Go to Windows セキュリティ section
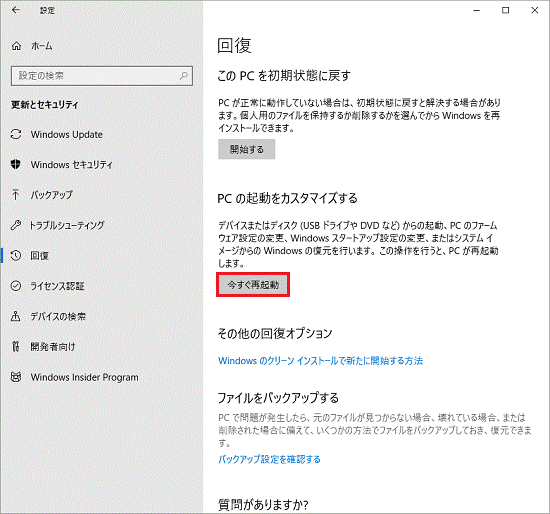 coord(72,165)
